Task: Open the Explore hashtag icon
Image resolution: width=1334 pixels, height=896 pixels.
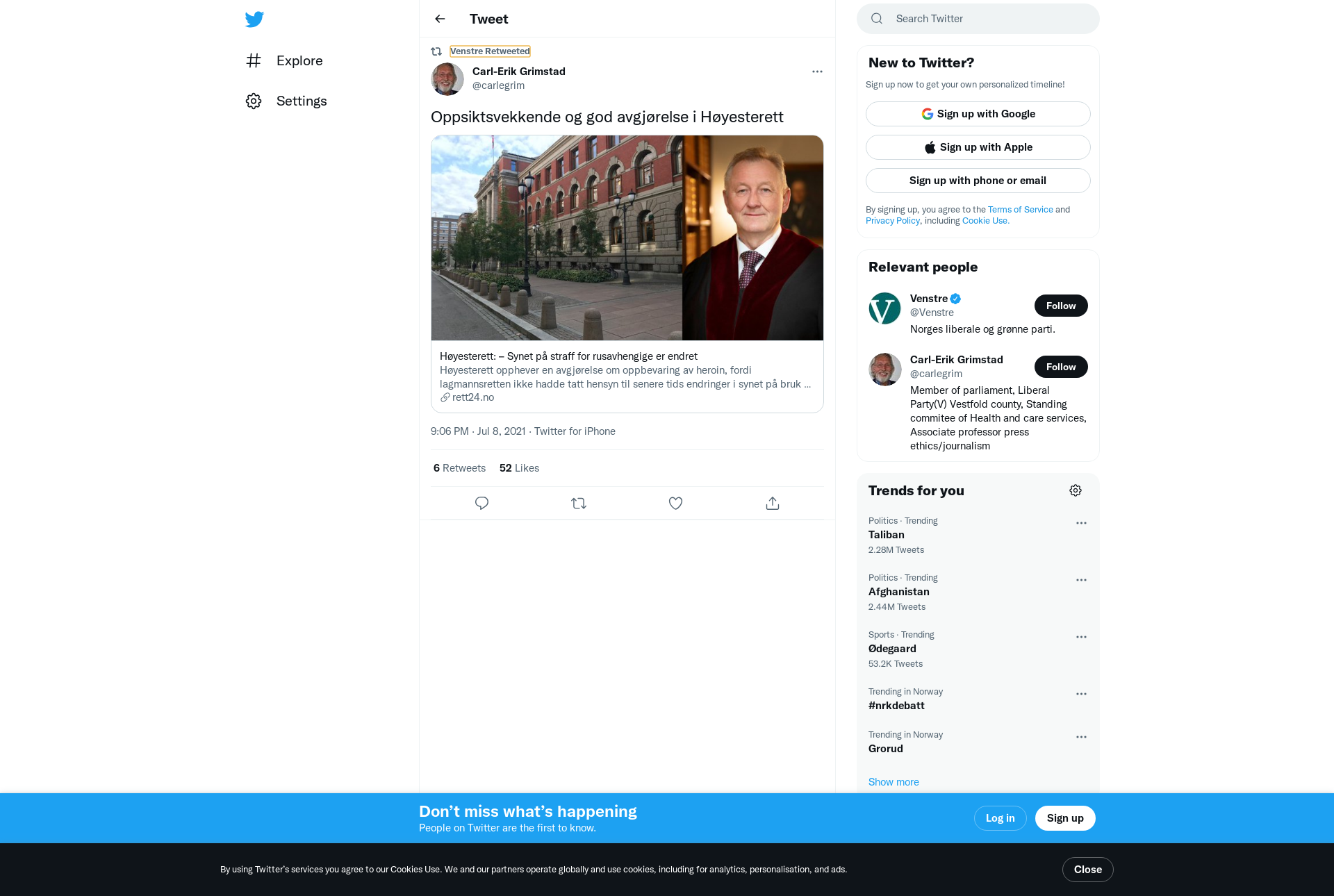Action: pyautogui.click(x=254, y=60)
